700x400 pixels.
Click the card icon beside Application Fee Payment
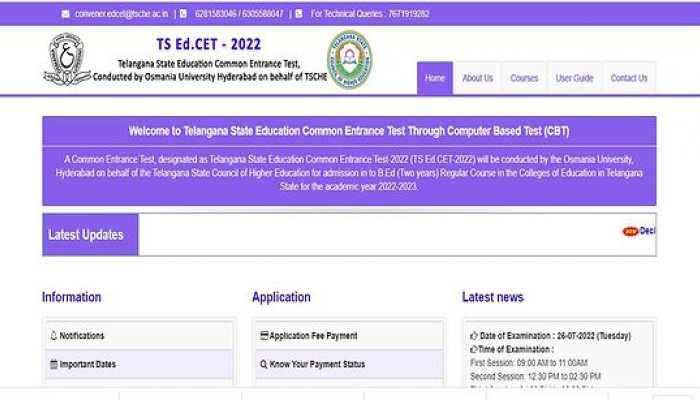(x=264, y=335)
